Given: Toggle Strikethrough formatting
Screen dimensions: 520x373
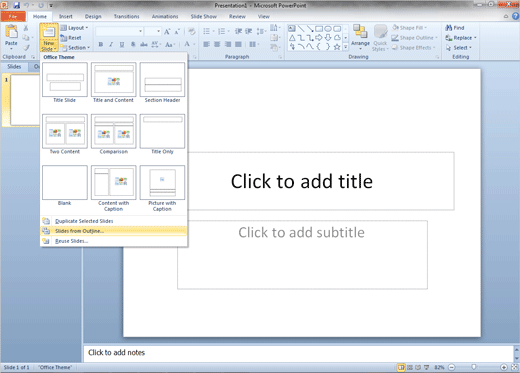Looking at the screenshot, I should click(x=144, y=44).
